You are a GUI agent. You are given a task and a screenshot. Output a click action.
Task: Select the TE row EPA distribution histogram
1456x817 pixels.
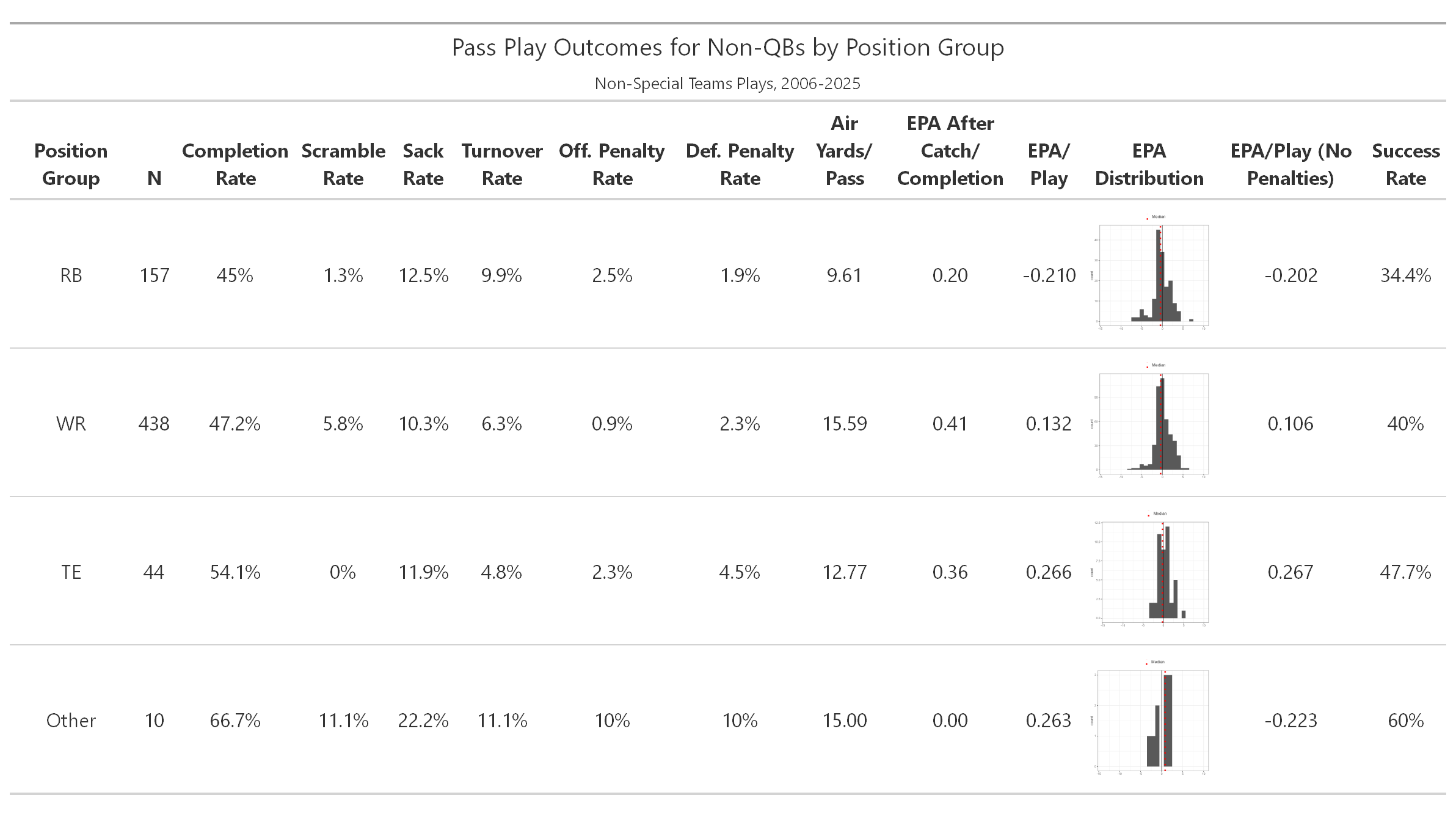[x=1149, y=572]
